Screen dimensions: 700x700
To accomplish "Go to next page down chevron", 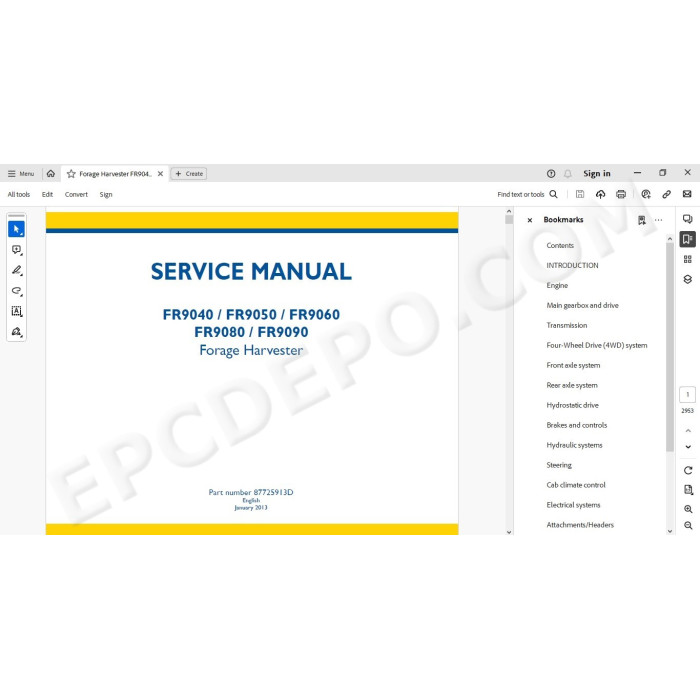I will click(688, 447).
